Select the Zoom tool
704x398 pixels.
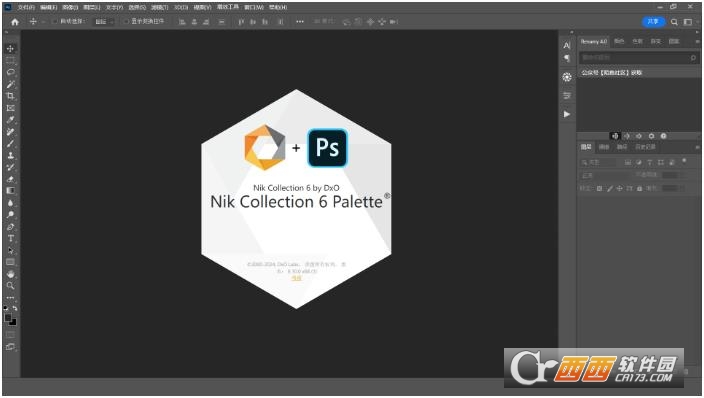[x=10, y=286]
